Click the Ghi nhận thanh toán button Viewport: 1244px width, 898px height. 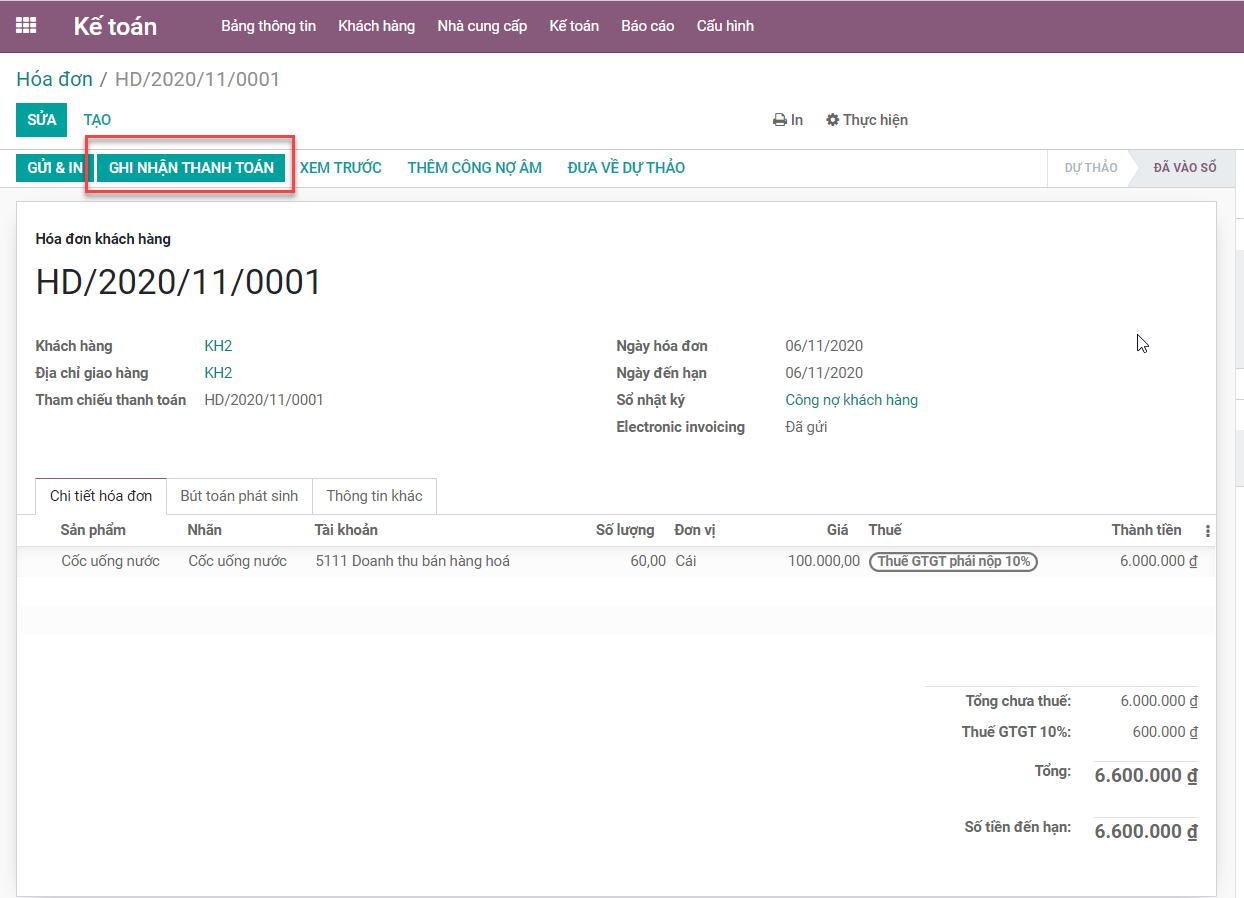pos(191,168)
